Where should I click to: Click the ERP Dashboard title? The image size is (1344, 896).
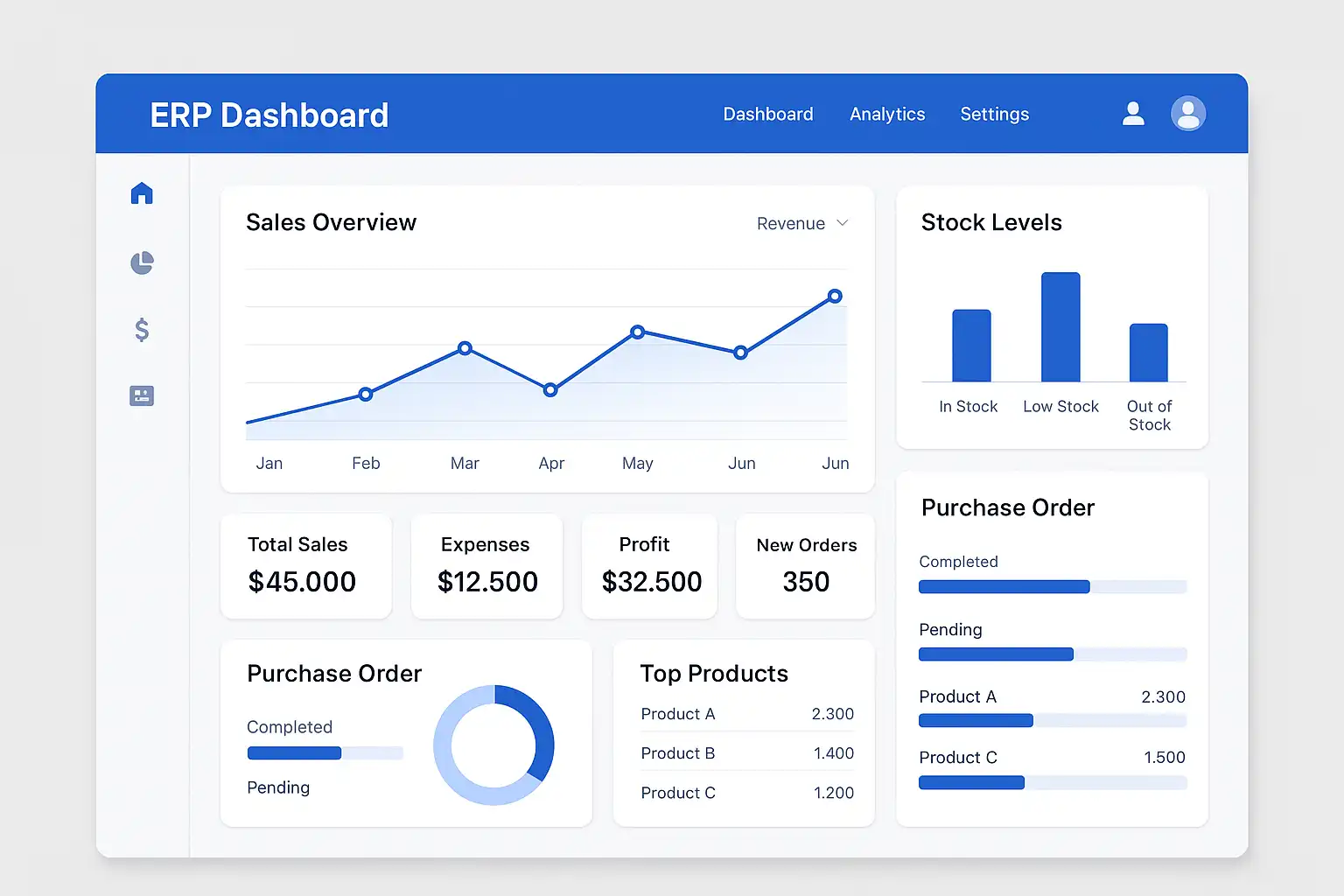[x=269, y=115]
